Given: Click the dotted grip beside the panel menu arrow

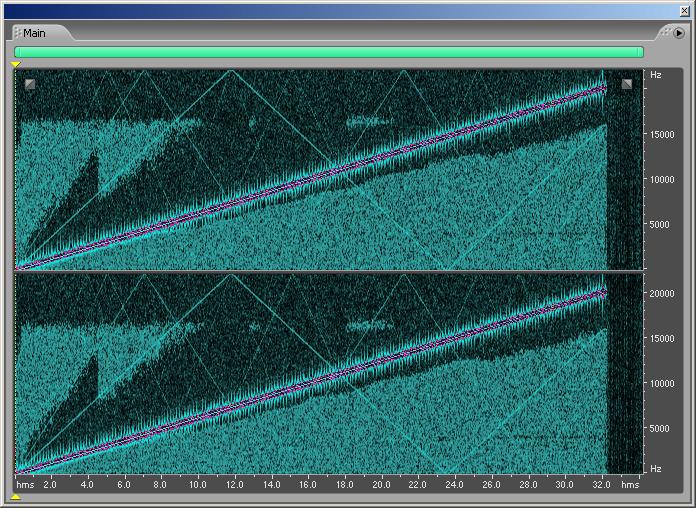Looking at the screenshot, I should tap(665, 32).
